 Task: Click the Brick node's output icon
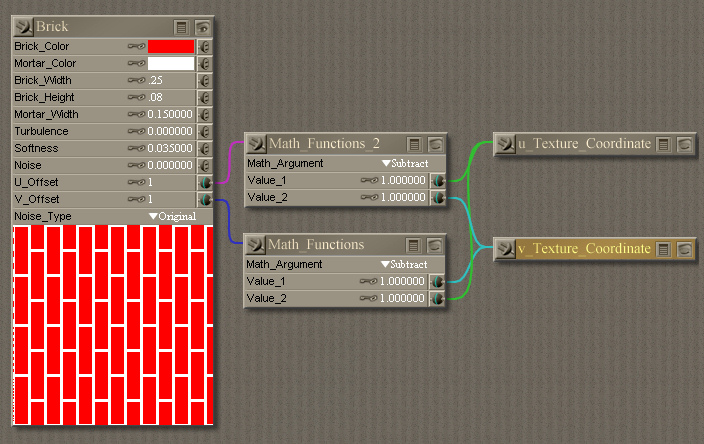pos(23,27)
